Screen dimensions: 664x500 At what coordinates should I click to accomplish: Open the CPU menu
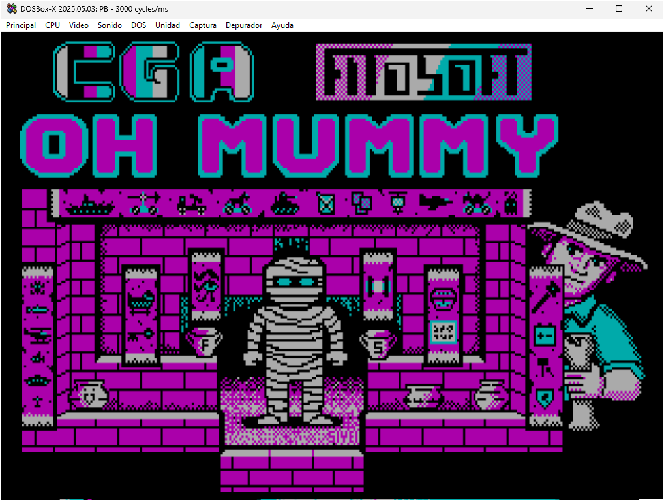tap(53, 25)
